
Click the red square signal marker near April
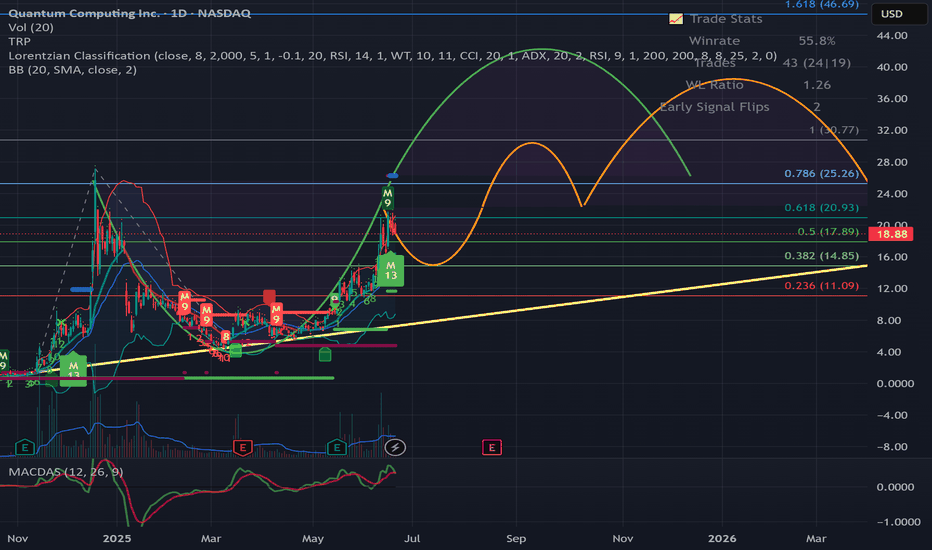[269, 296]
